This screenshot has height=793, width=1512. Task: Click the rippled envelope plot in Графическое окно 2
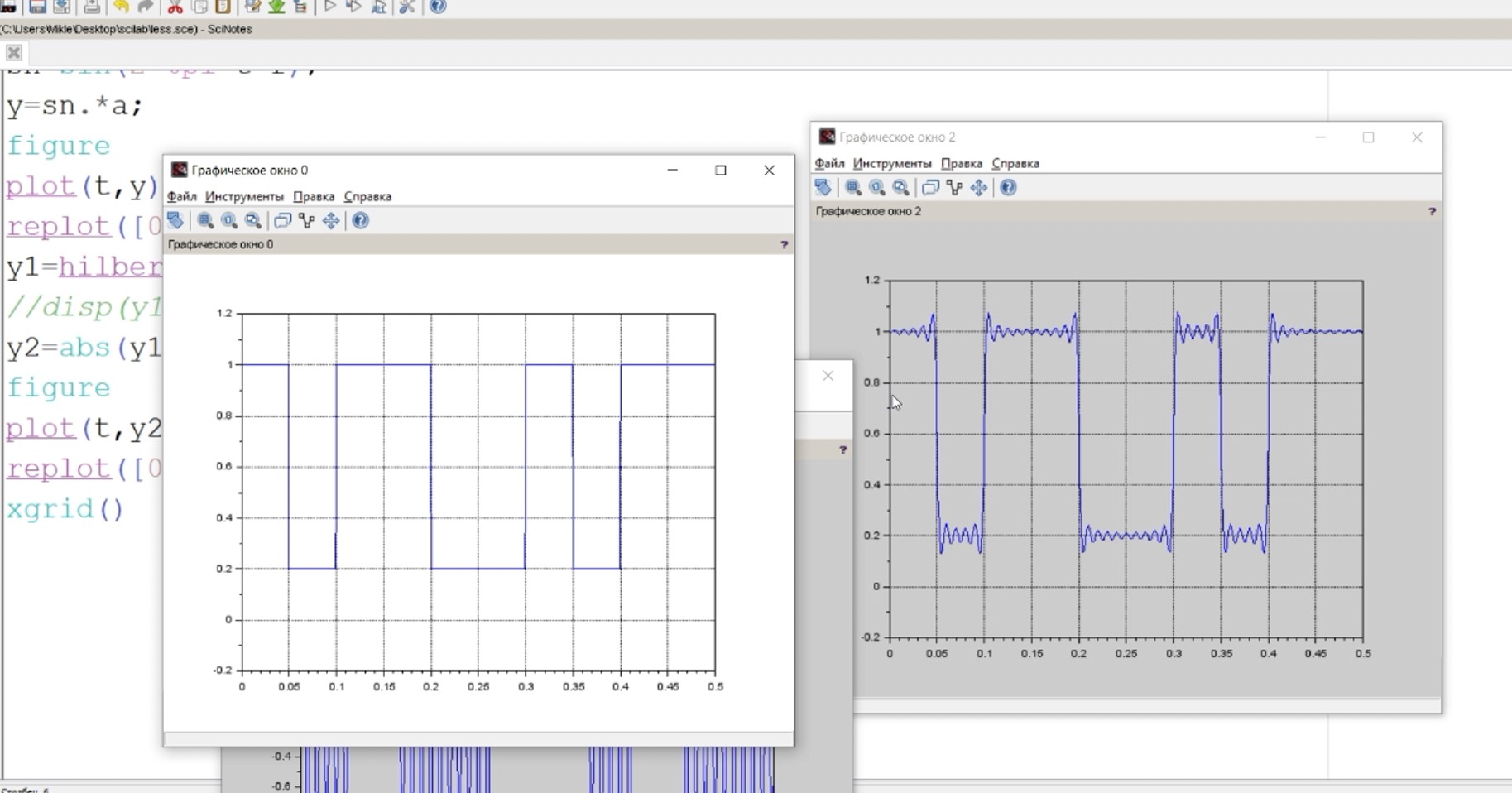point(1126,459)
